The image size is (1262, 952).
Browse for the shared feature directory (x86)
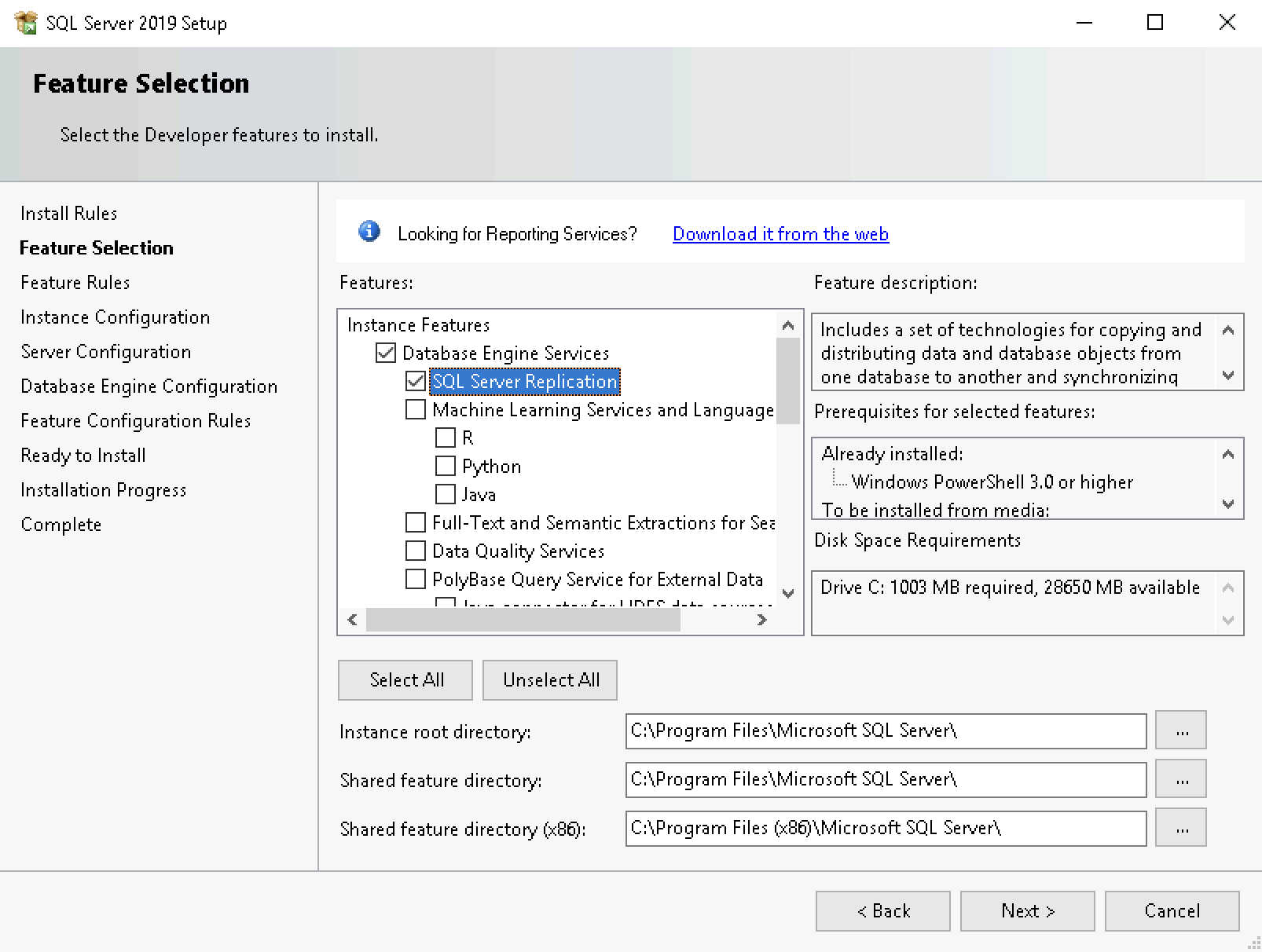tap(1181, 829)
